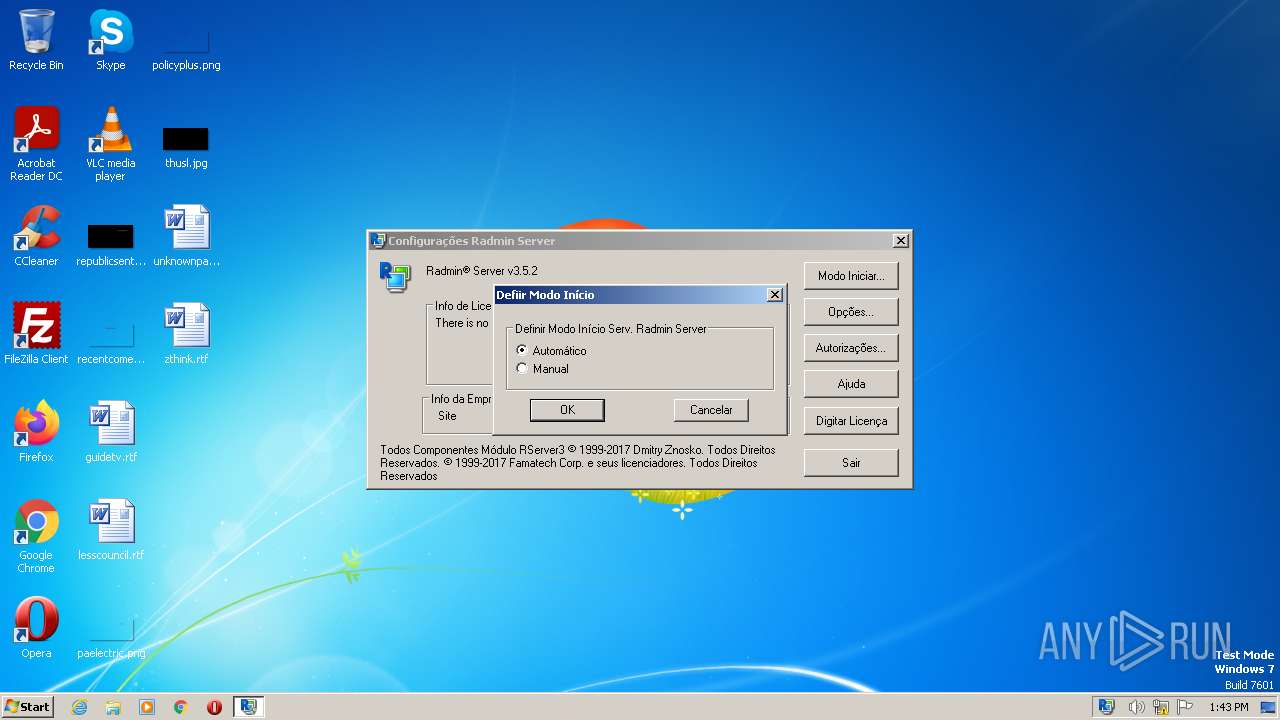Open Google Chrome desktop shortcut
Viewport: 1280px width, 720px height.
coord(36,537)
